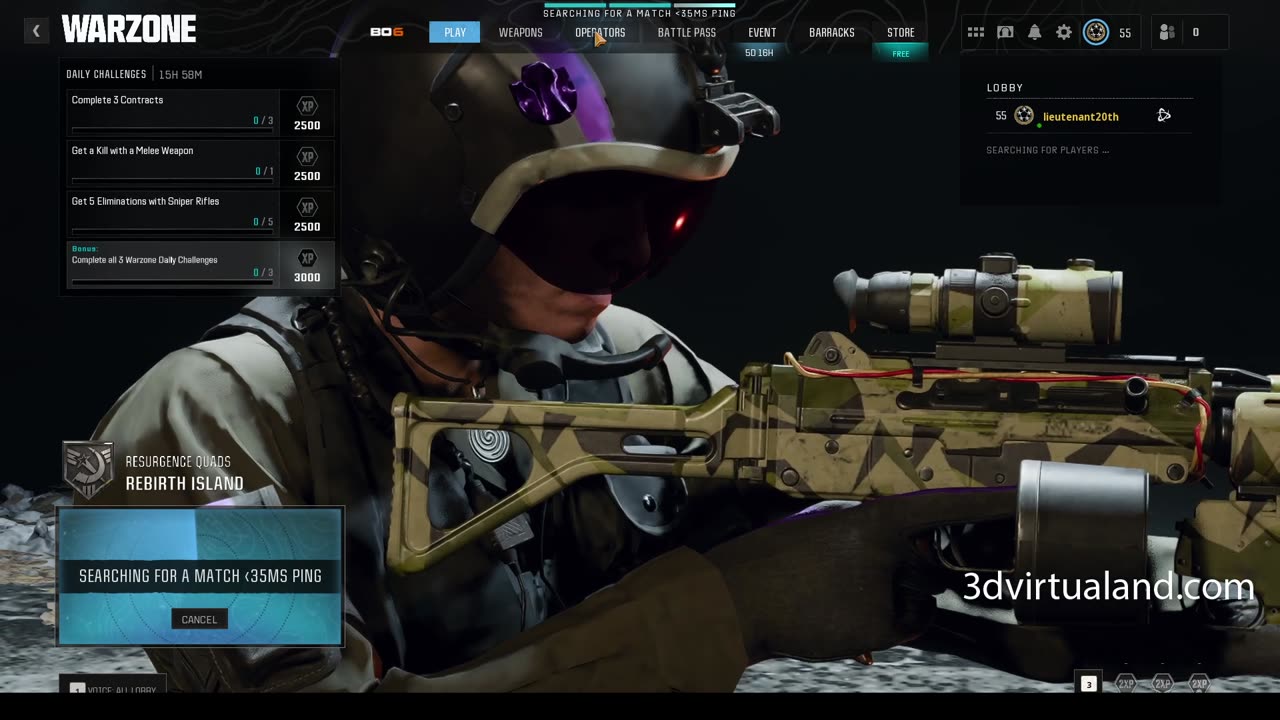Open the Complete 3 Contracts challenge

click(200, 112)
